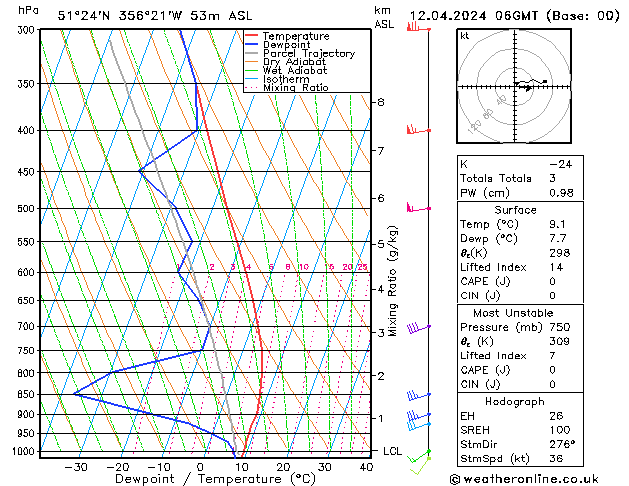
Task: Click the 850 hPa pressure label
Action: [28, 395]
